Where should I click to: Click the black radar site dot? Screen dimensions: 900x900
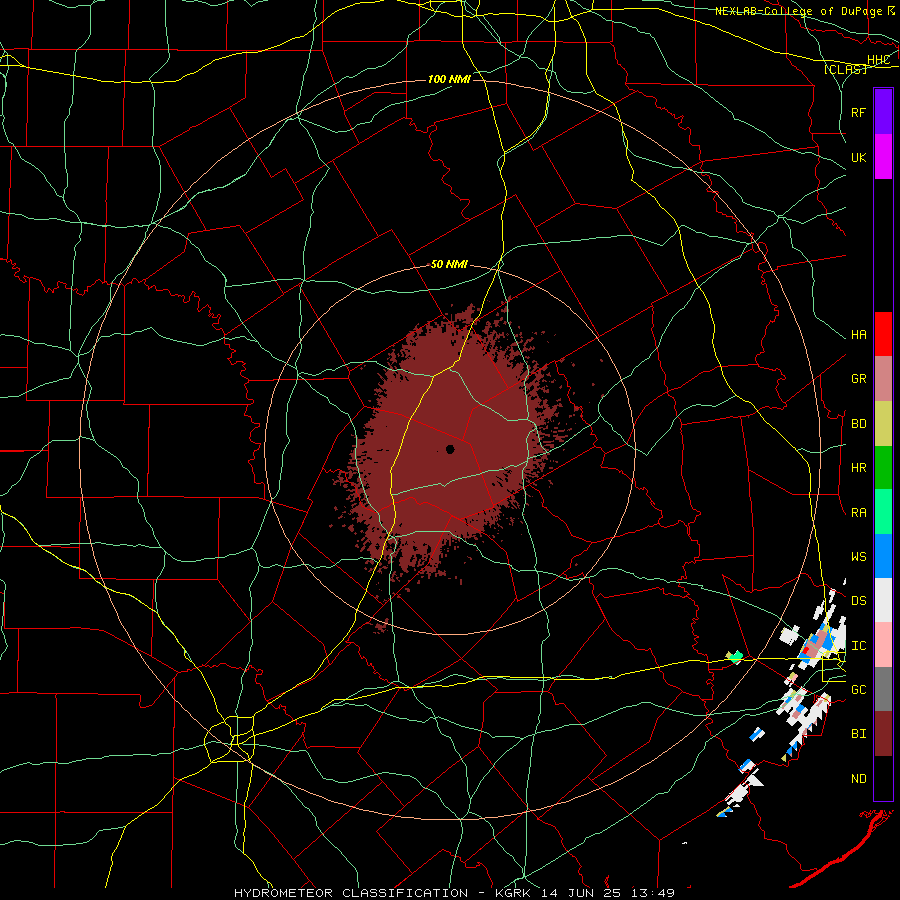click(450, 449)
